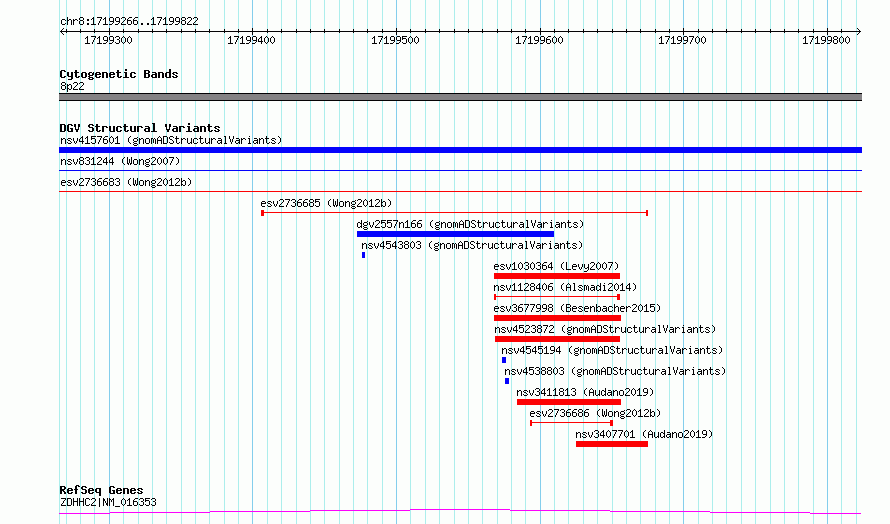Click the small blue nsv4538803 marker
890x524 pixels.
(x=507, y=381)
